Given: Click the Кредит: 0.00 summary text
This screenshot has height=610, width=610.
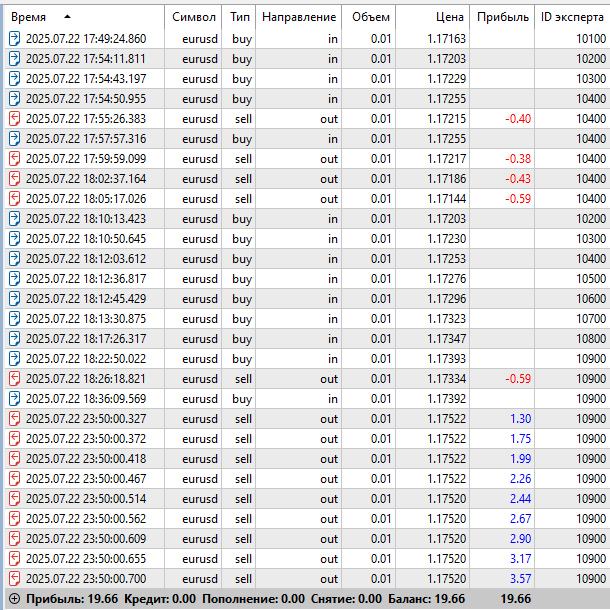Looking at the screenshot, I should [160, 599].
